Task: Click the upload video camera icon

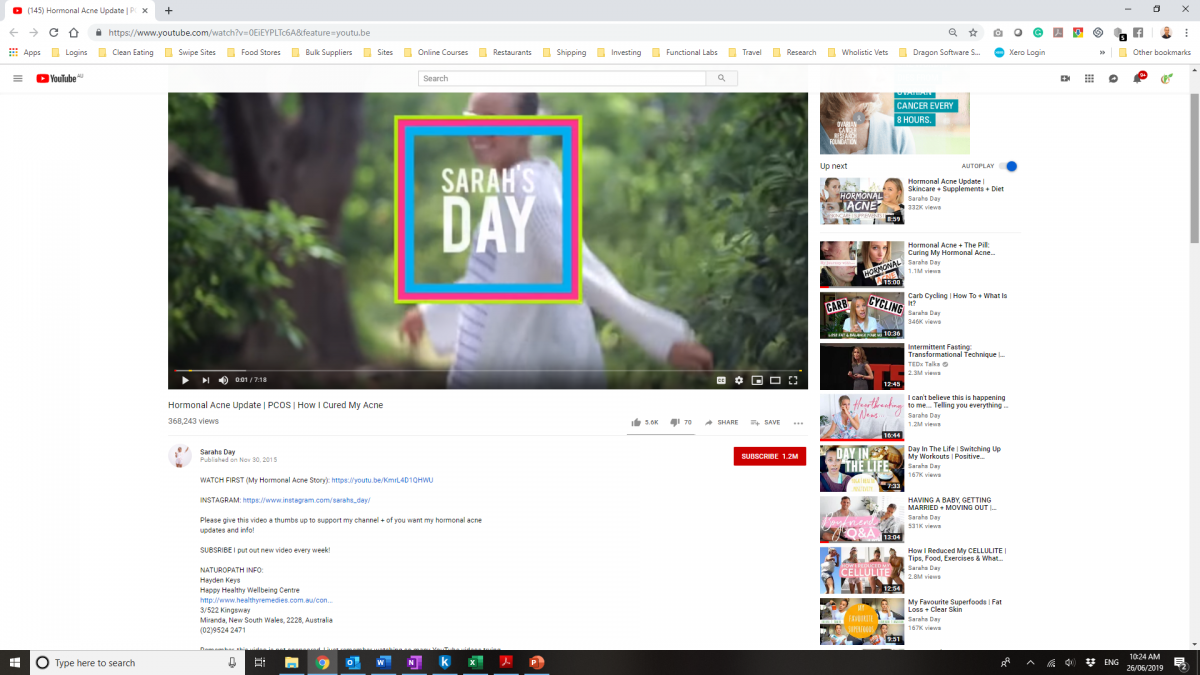Action: coord(1065,78)
